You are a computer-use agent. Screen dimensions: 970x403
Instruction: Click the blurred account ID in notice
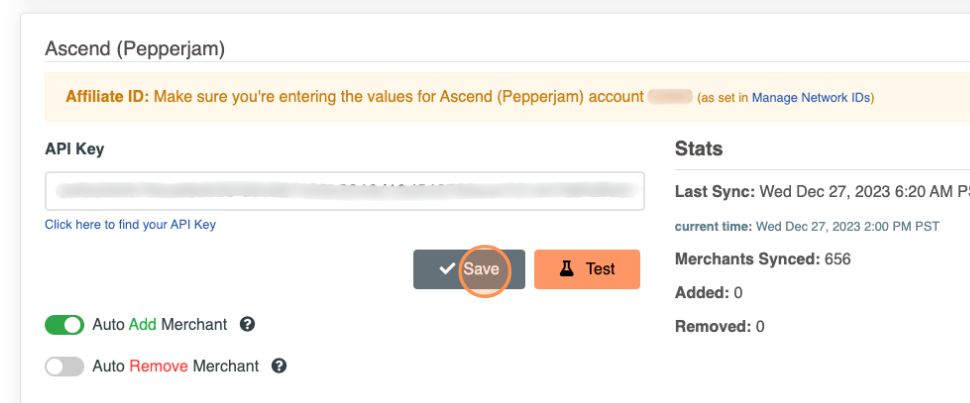point(670,97)
